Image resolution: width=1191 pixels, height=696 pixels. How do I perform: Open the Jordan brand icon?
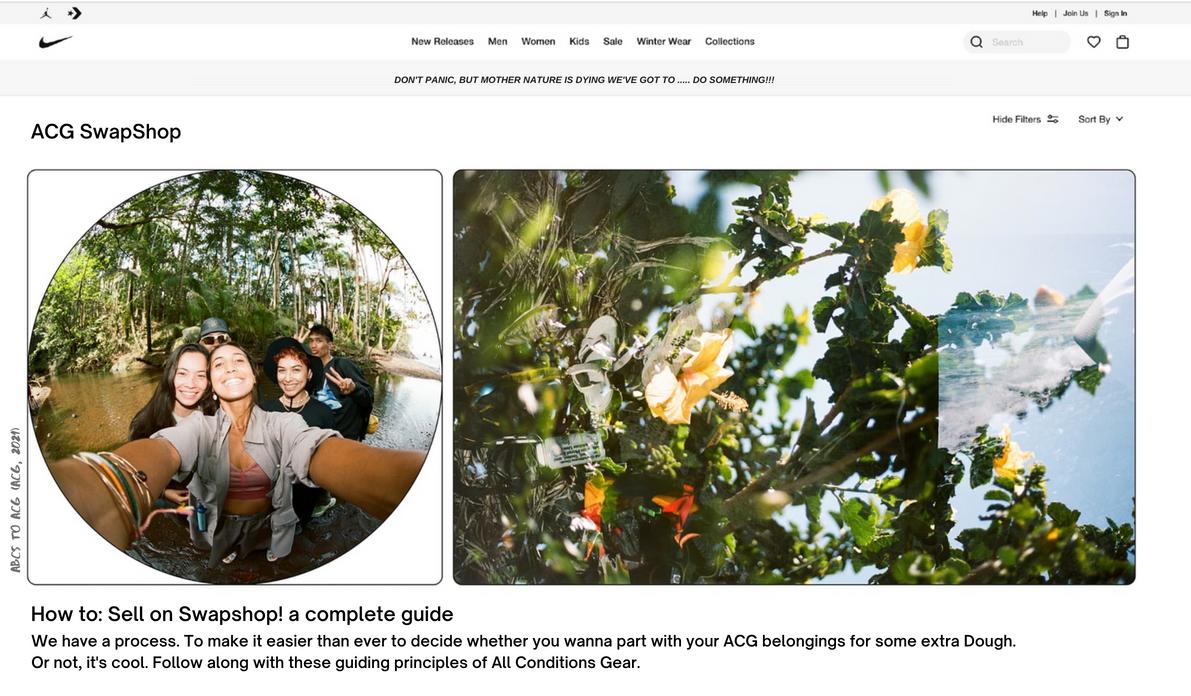click(x=46, y=13)
